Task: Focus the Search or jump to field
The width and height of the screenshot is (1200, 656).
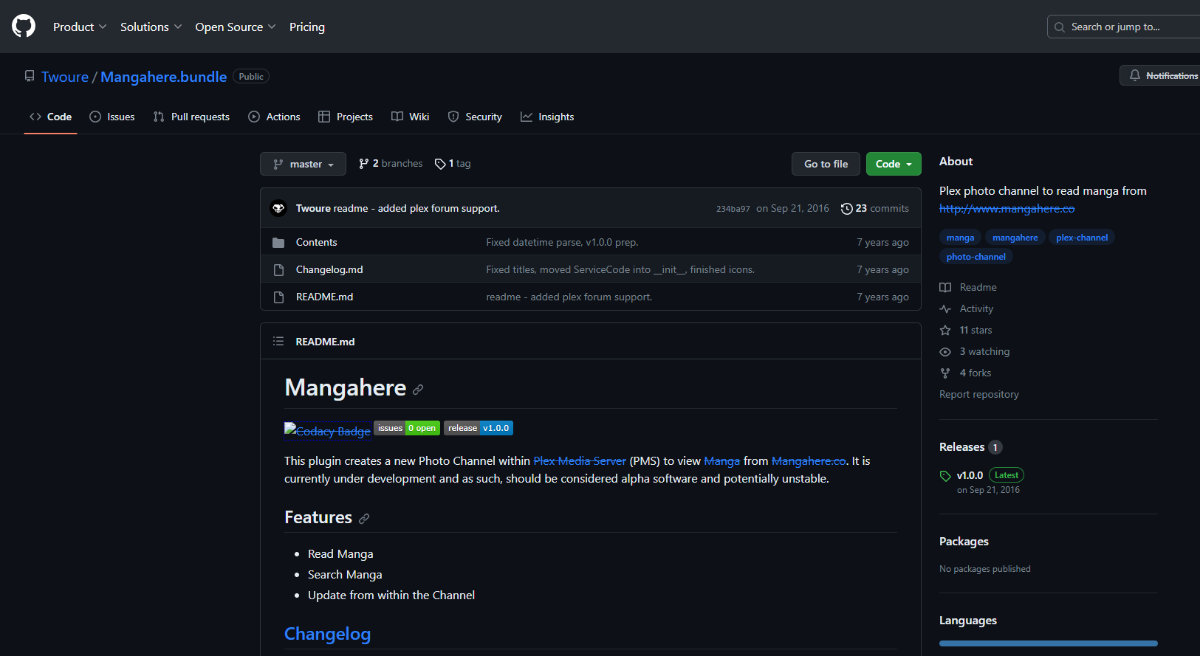Action: pyautogui.click(x=1123, y=27)
